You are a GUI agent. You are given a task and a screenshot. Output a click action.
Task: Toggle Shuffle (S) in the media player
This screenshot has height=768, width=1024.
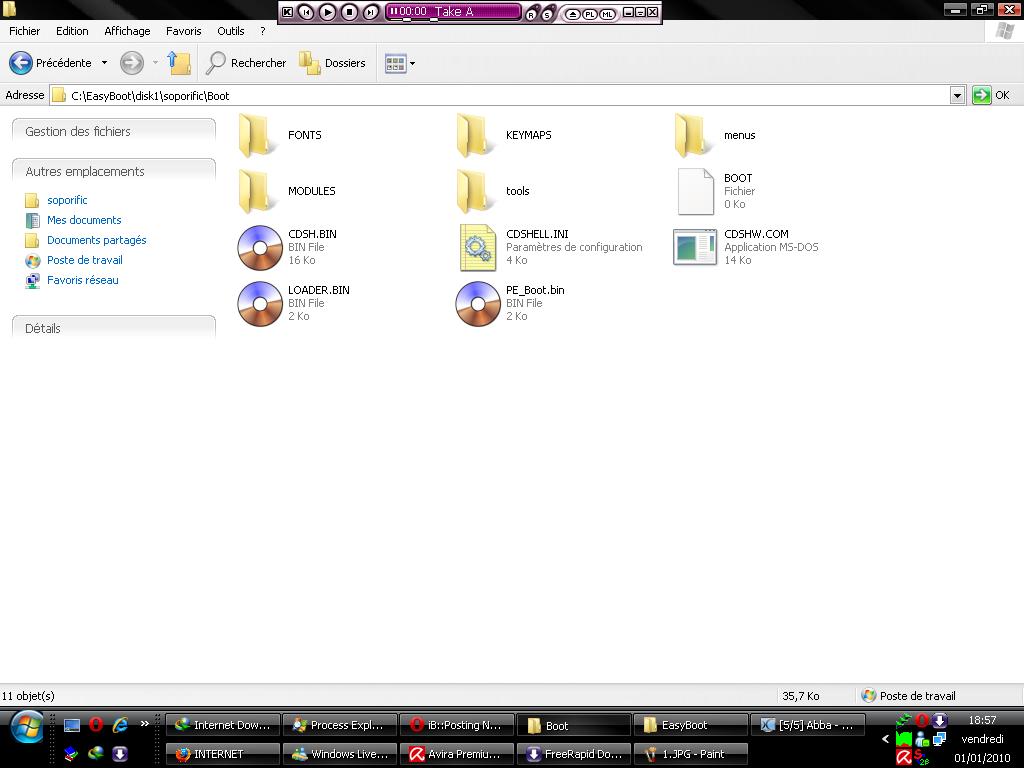tap(547, 15)
